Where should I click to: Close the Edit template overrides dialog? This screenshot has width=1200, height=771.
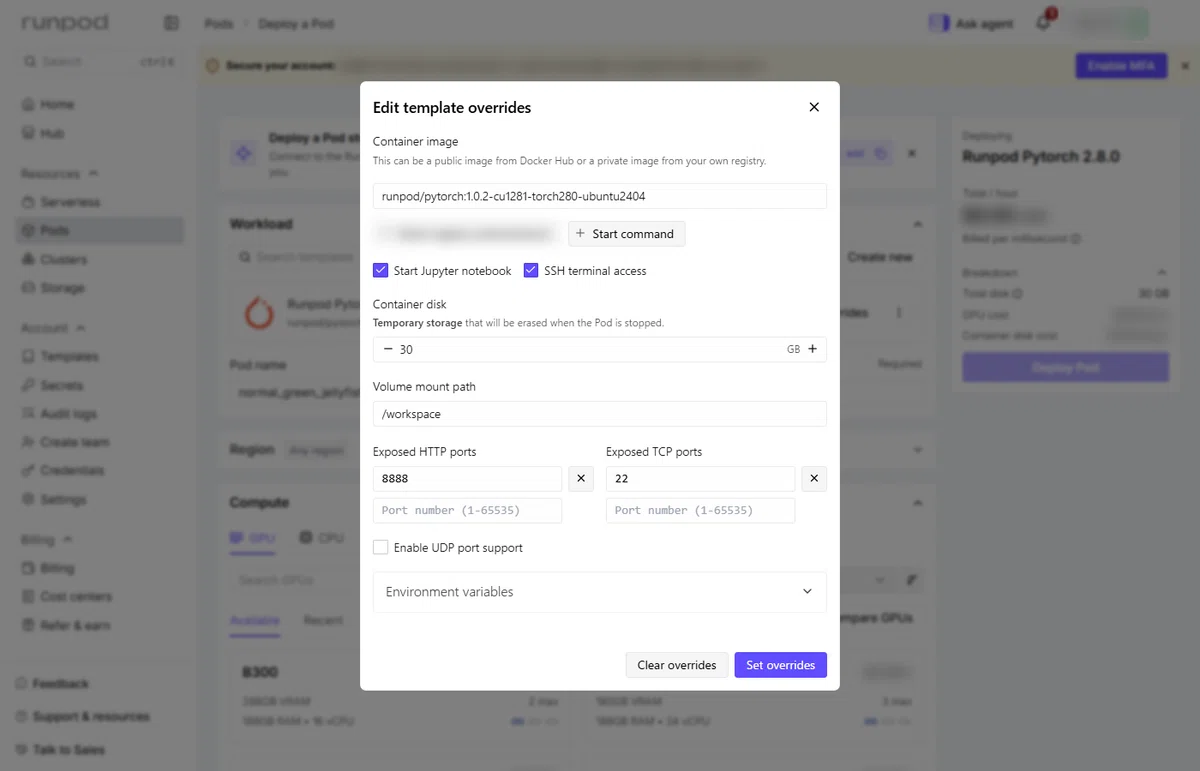(x=814, y=107)
